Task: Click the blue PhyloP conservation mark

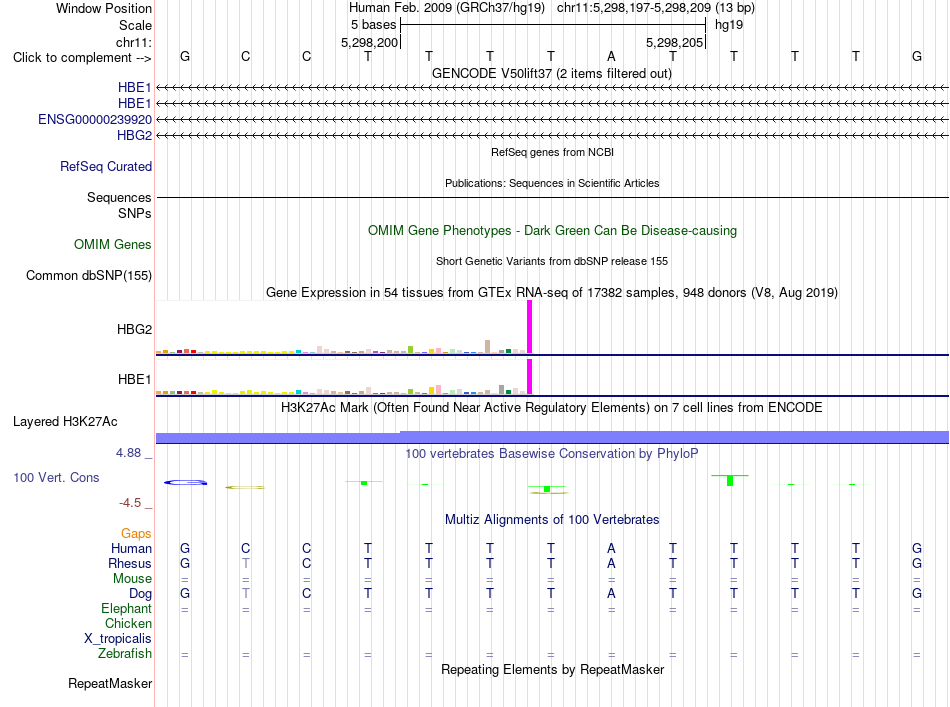Action: click(x=185, y=482)
